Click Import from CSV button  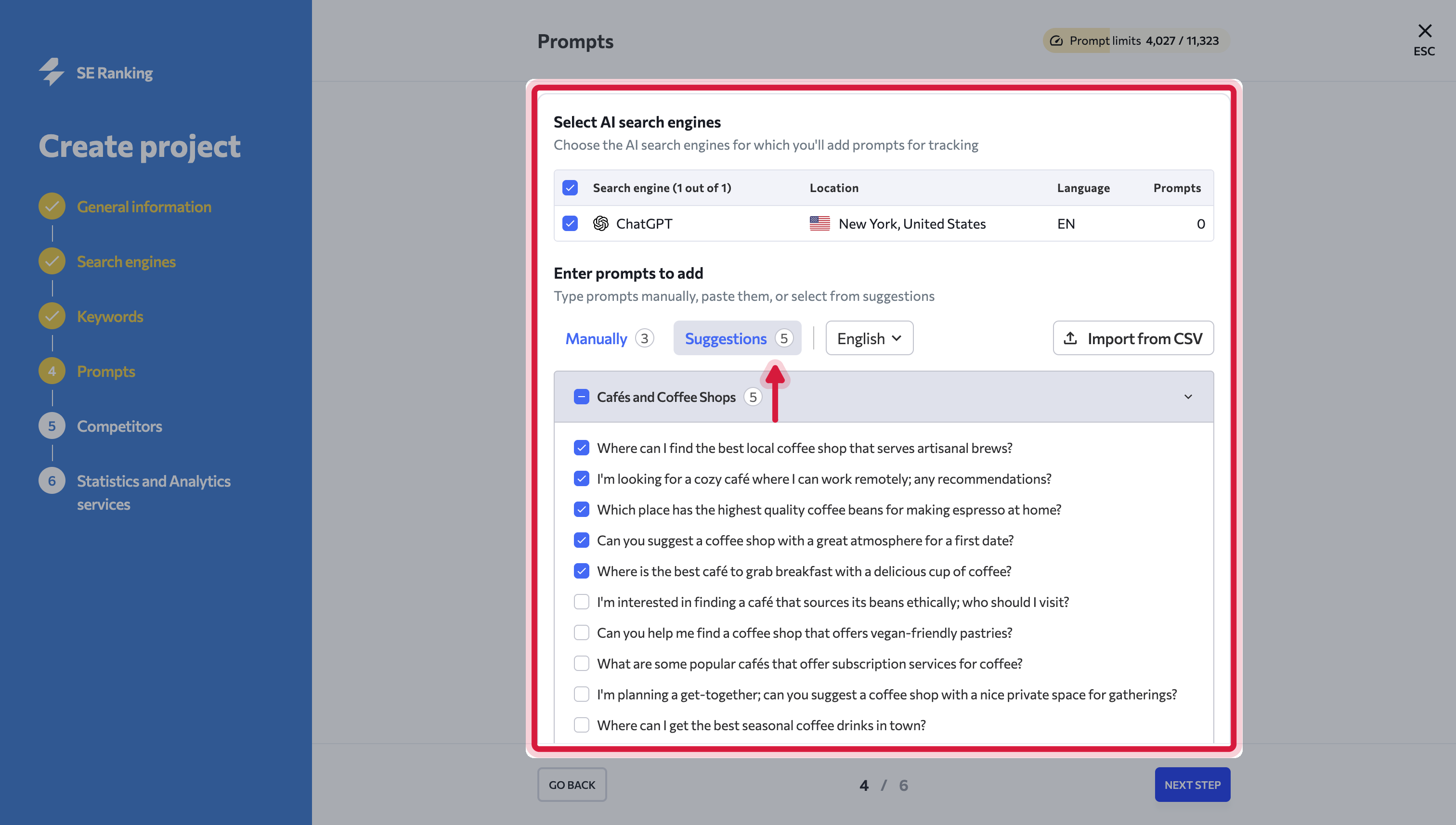click(1133, 338)
